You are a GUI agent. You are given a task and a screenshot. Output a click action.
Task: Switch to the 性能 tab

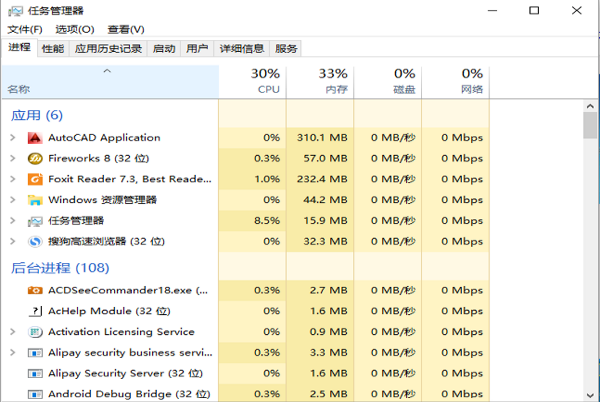(x=53, y=48)
